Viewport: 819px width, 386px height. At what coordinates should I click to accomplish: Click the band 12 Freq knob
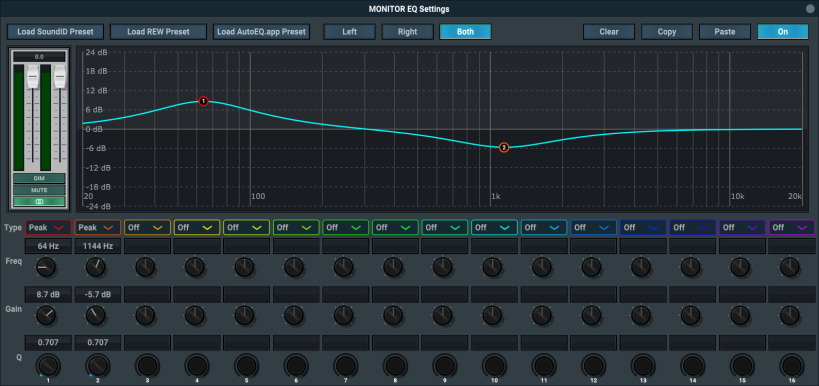(x=592, y=267)
